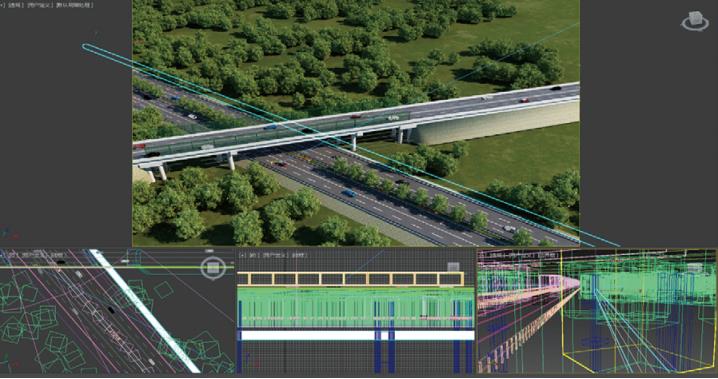Select the white bridge deck in front viewport
Screen dimensions: 718x379
tap(357, 335)
